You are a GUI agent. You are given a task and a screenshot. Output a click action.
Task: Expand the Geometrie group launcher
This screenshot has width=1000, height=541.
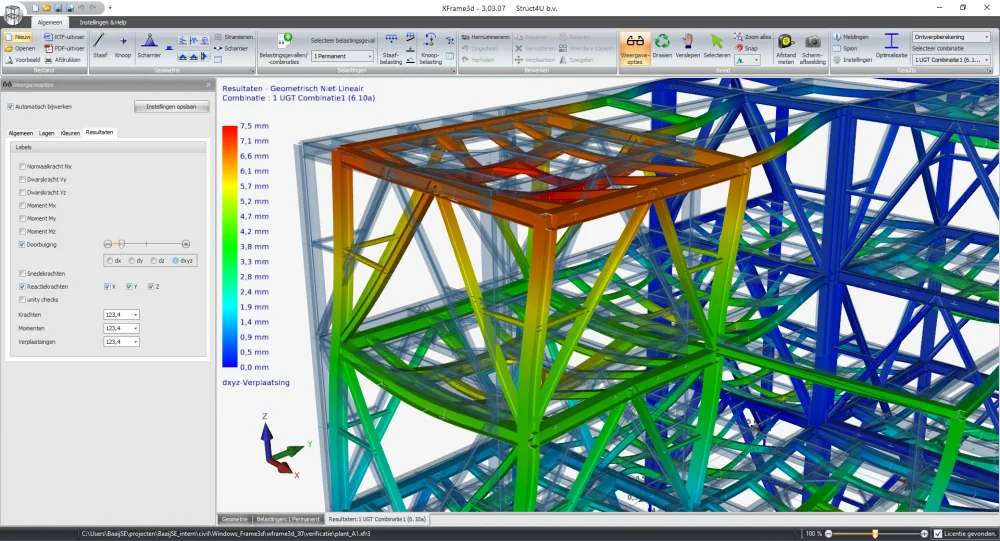coord(252,71)
